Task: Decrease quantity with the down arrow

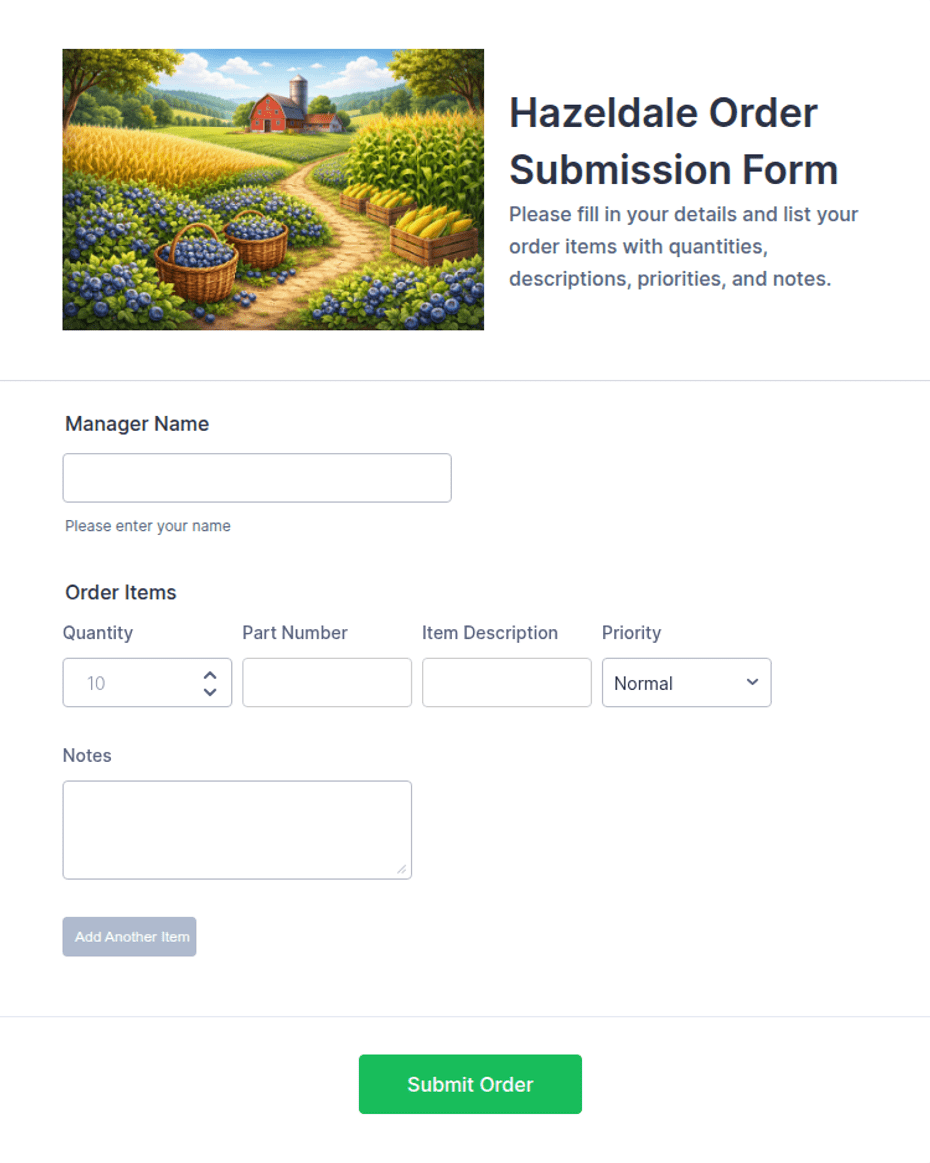Action: 210,691
